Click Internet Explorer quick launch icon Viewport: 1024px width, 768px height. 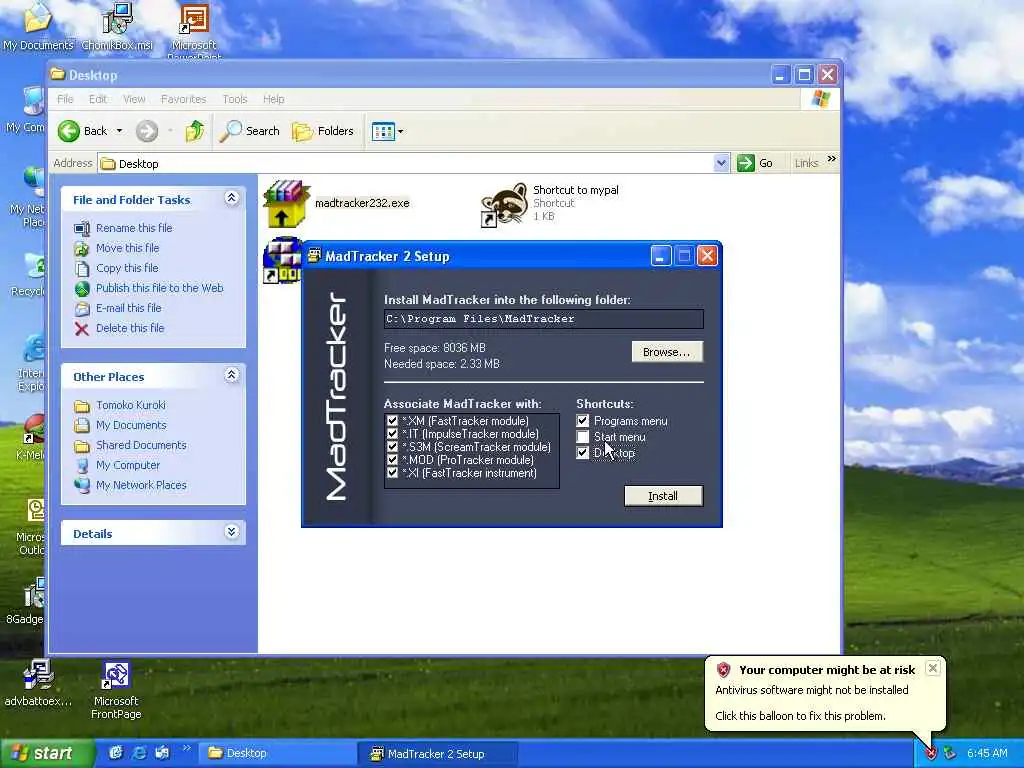[x=139, y=753]
